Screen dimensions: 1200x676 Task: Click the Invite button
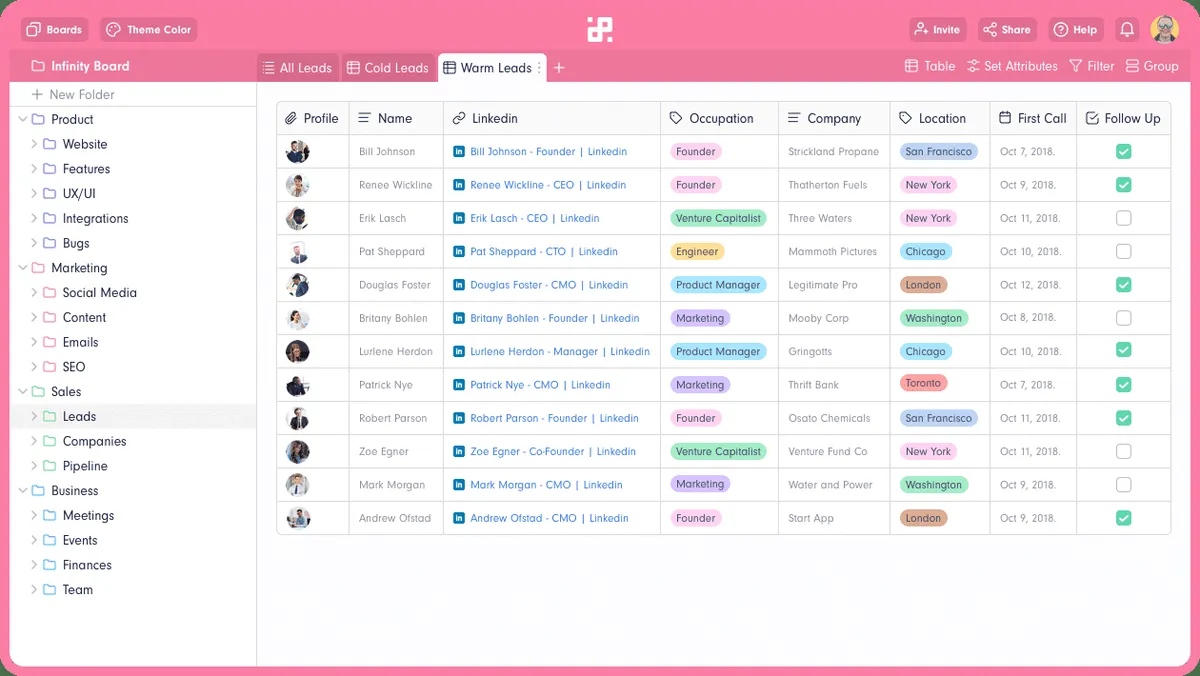[x=937, y=30]
